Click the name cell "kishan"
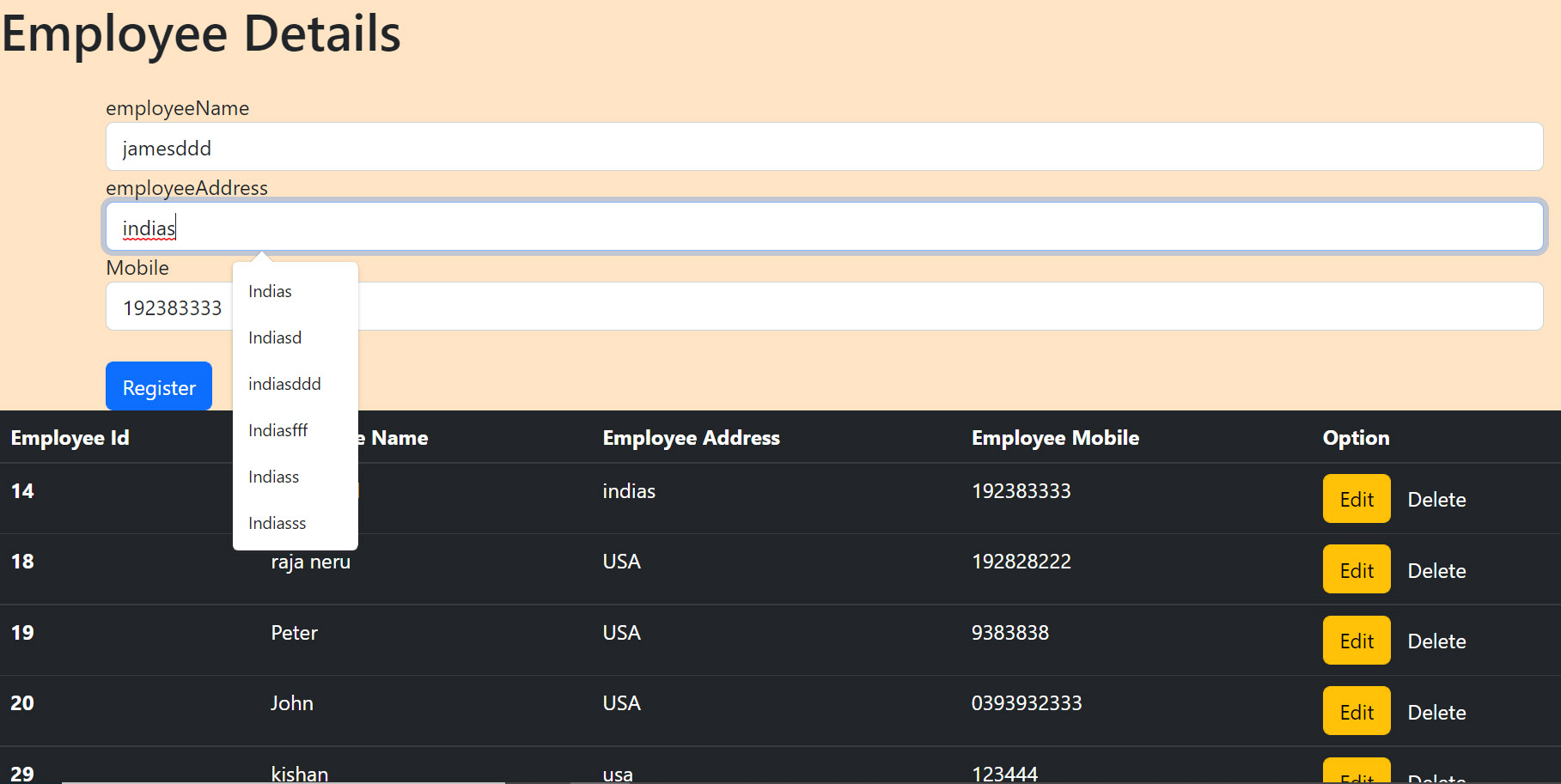 click(299, 774)
